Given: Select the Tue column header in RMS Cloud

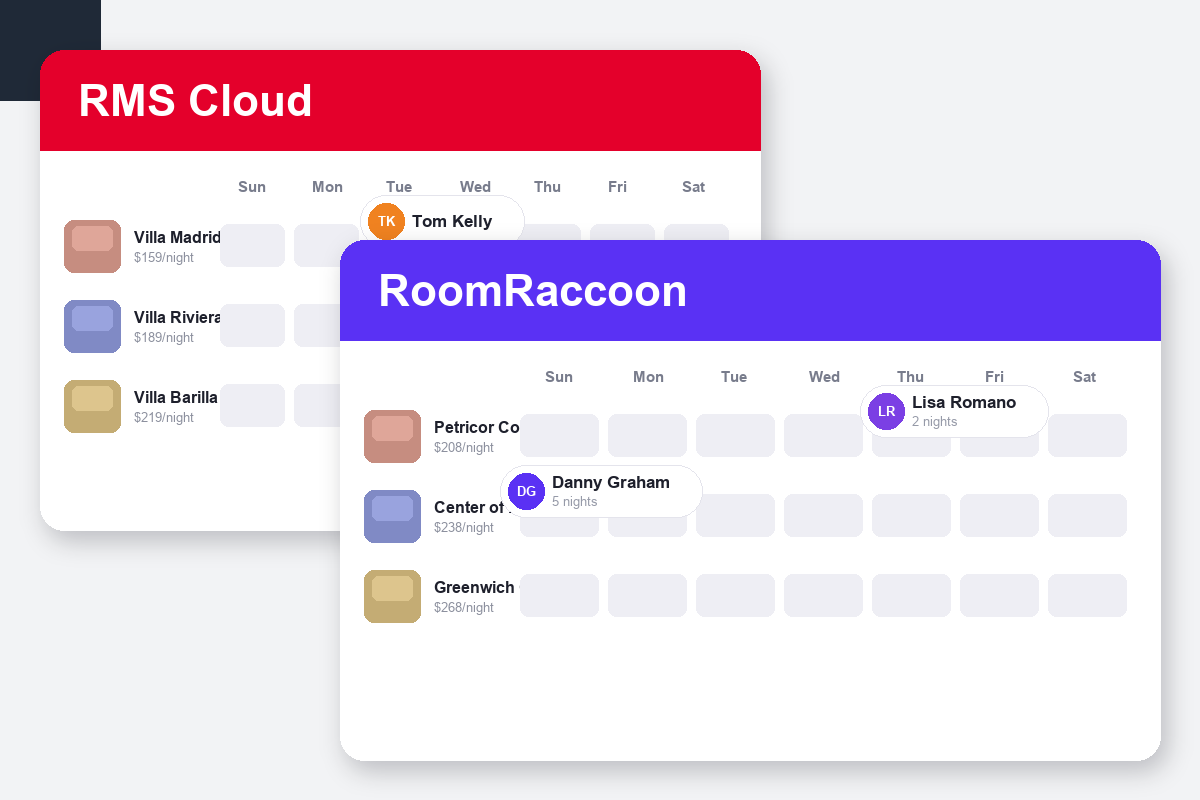Looking at the screenshot, I should point(399,187).
